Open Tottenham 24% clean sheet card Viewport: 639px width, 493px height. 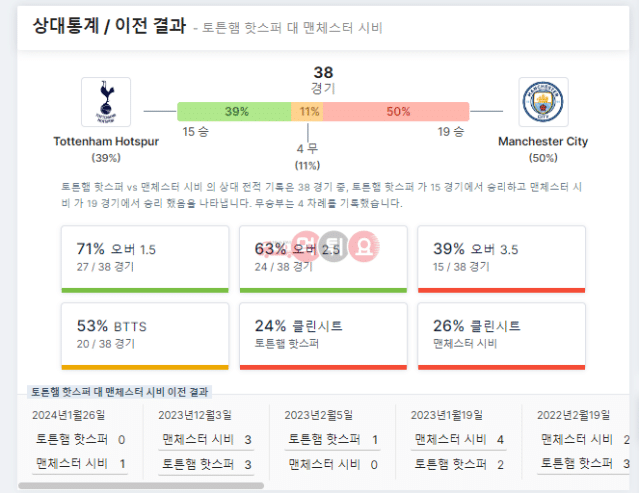(323, 336)
